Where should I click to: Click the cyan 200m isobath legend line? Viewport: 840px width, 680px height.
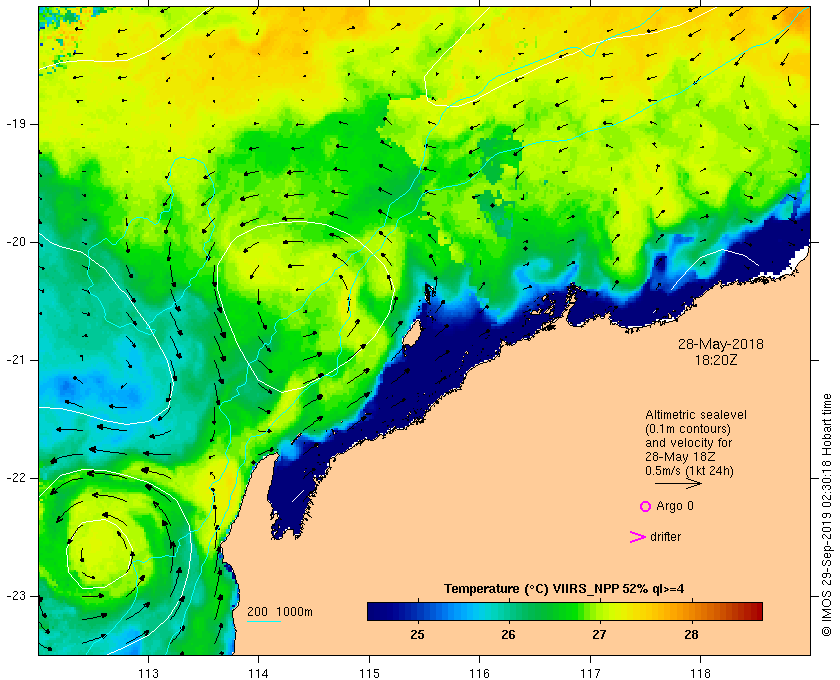point(264,622)
